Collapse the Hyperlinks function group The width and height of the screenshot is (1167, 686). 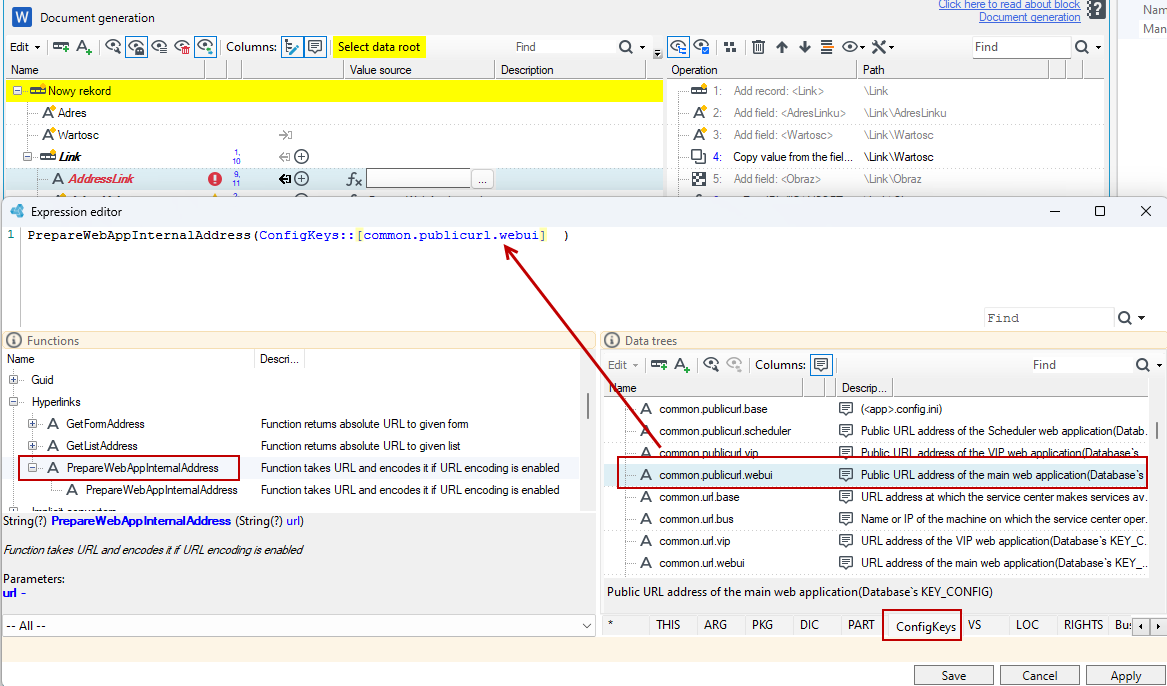tap(13, 402)
